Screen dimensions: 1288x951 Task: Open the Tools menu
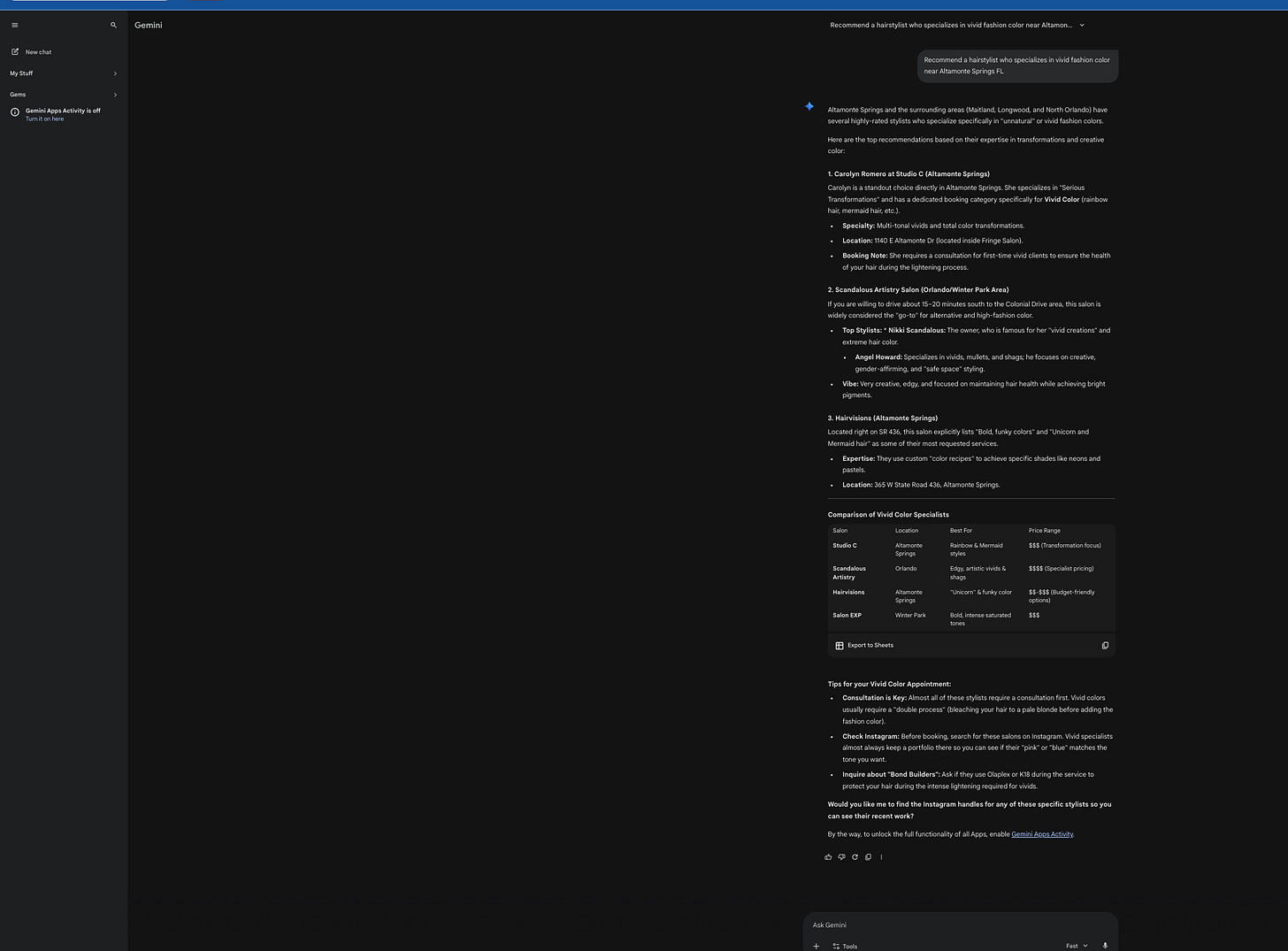845,947
